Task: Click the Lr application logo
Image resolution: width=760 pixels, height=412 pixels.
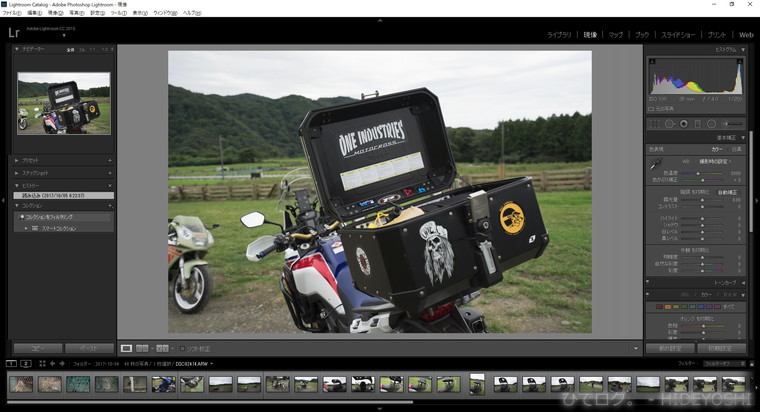Action: [x=14, y=32]
